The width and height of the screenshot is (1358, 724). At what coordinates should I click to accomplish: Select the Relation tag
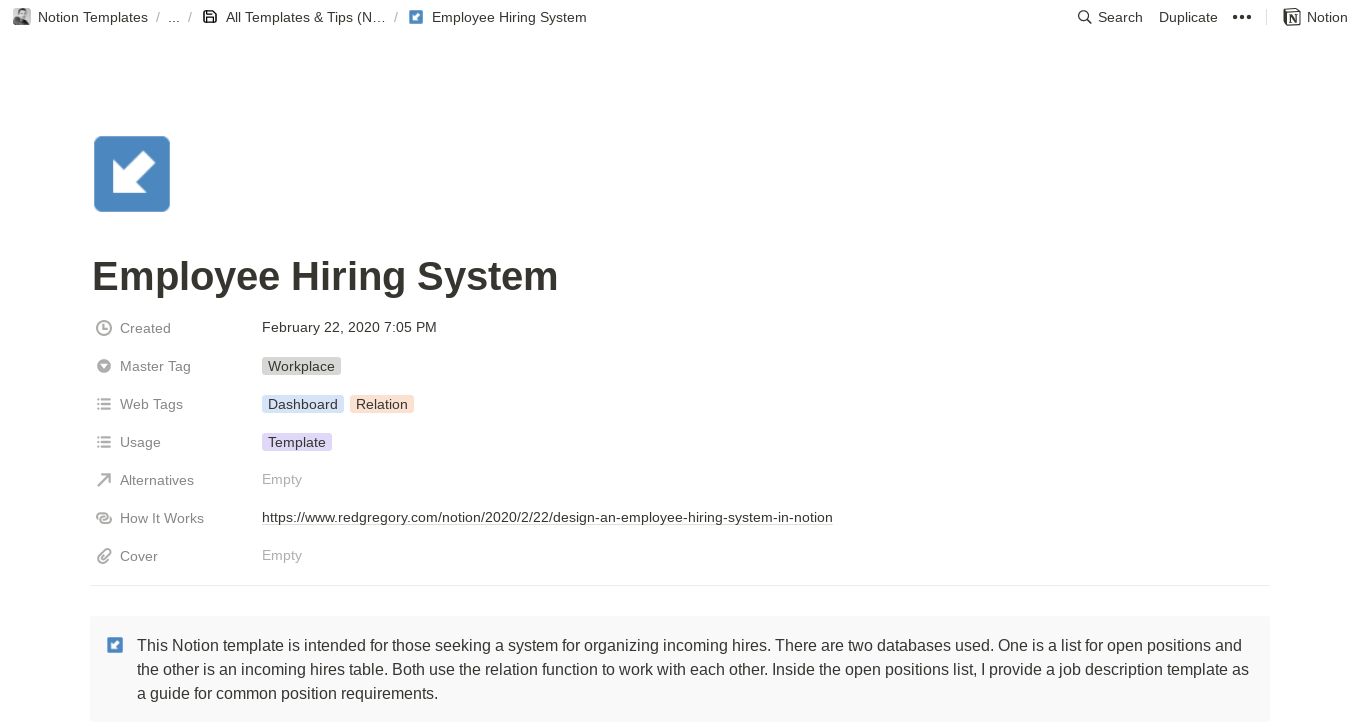382,404
